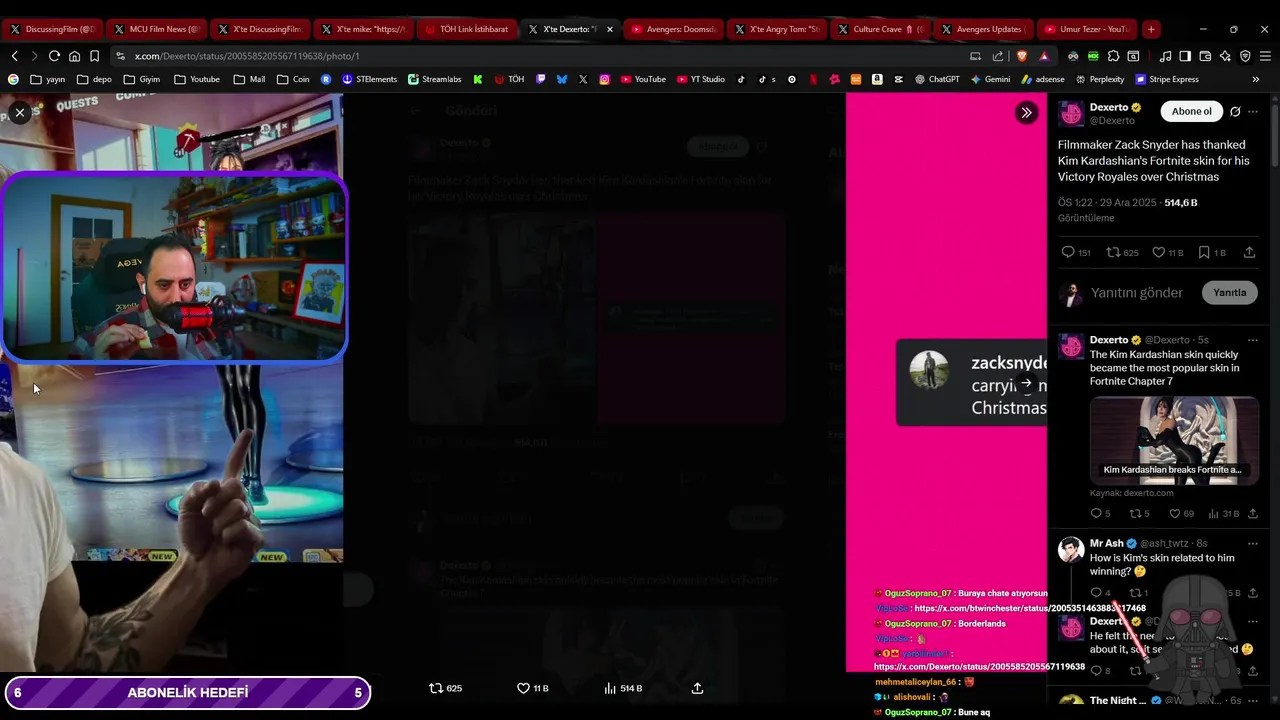Open the Instagram bookmark icon
1280x720 pixels.
604,79
